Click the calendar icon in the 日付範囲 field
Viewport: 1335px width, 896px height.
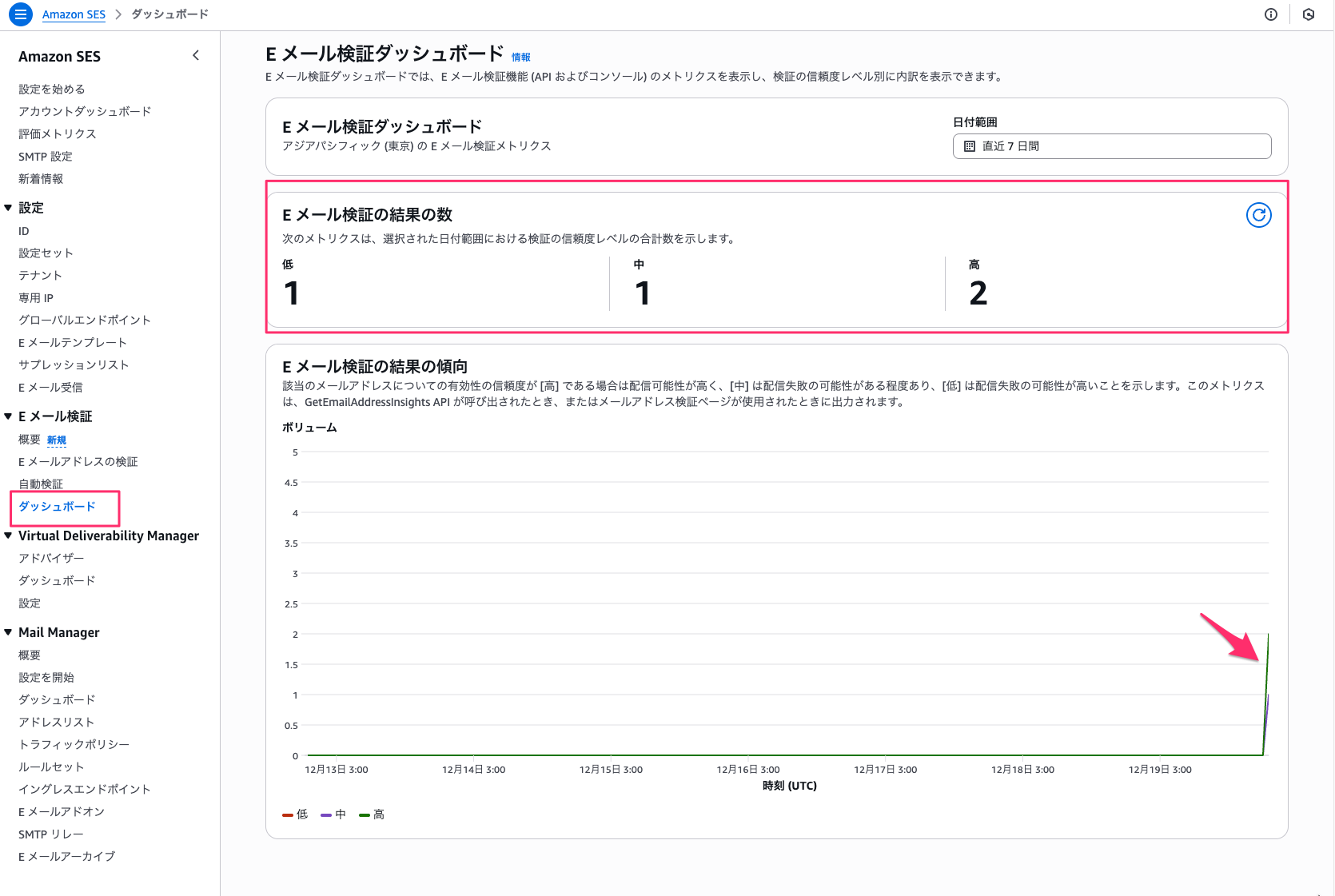tap(970, 146)
